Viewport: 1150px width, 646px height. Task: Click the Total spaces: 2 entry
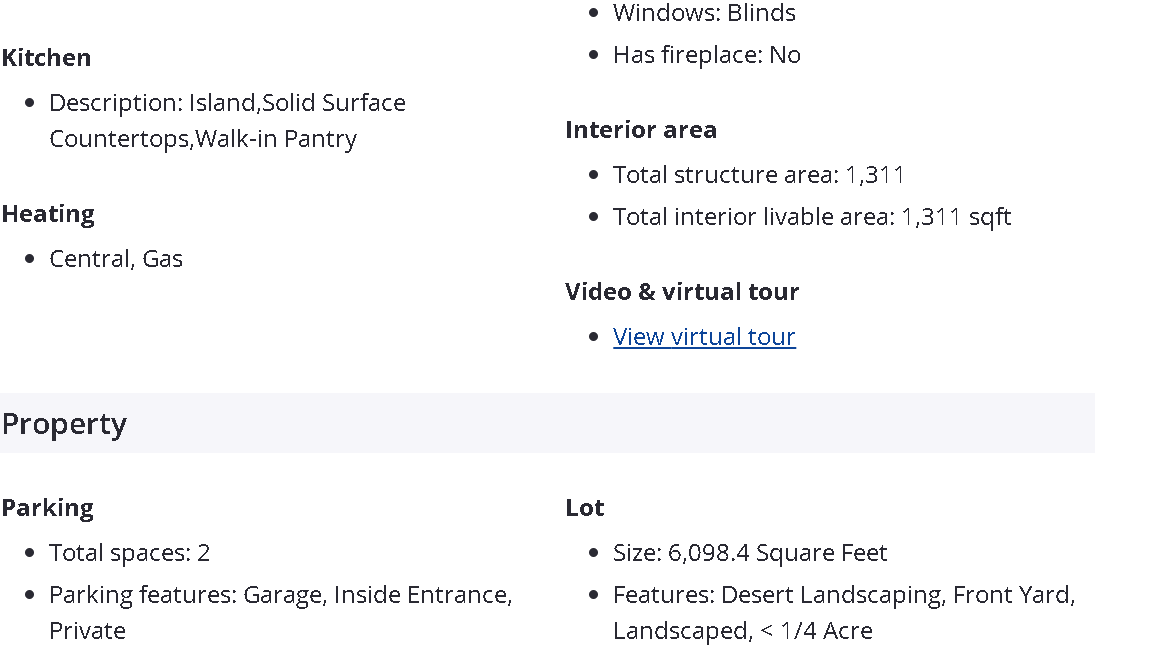(x=129, y=553)
